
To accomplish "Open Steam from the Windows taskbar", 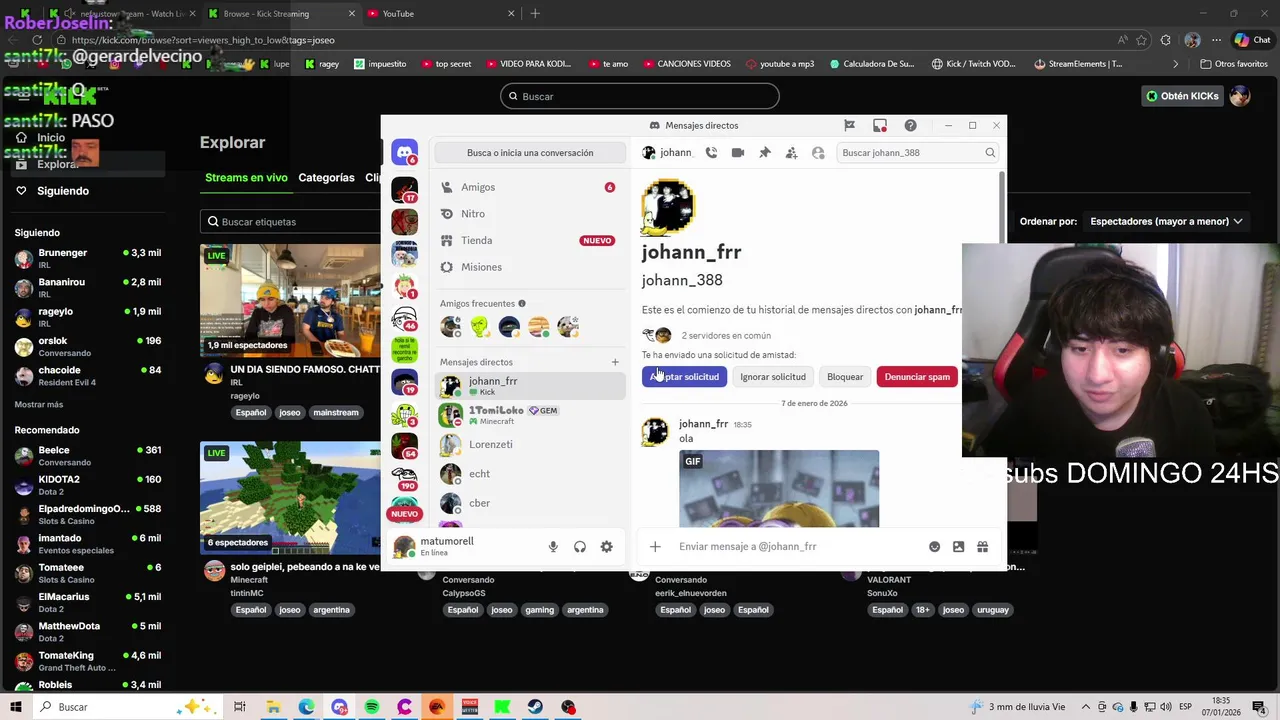I will (535, 707).
